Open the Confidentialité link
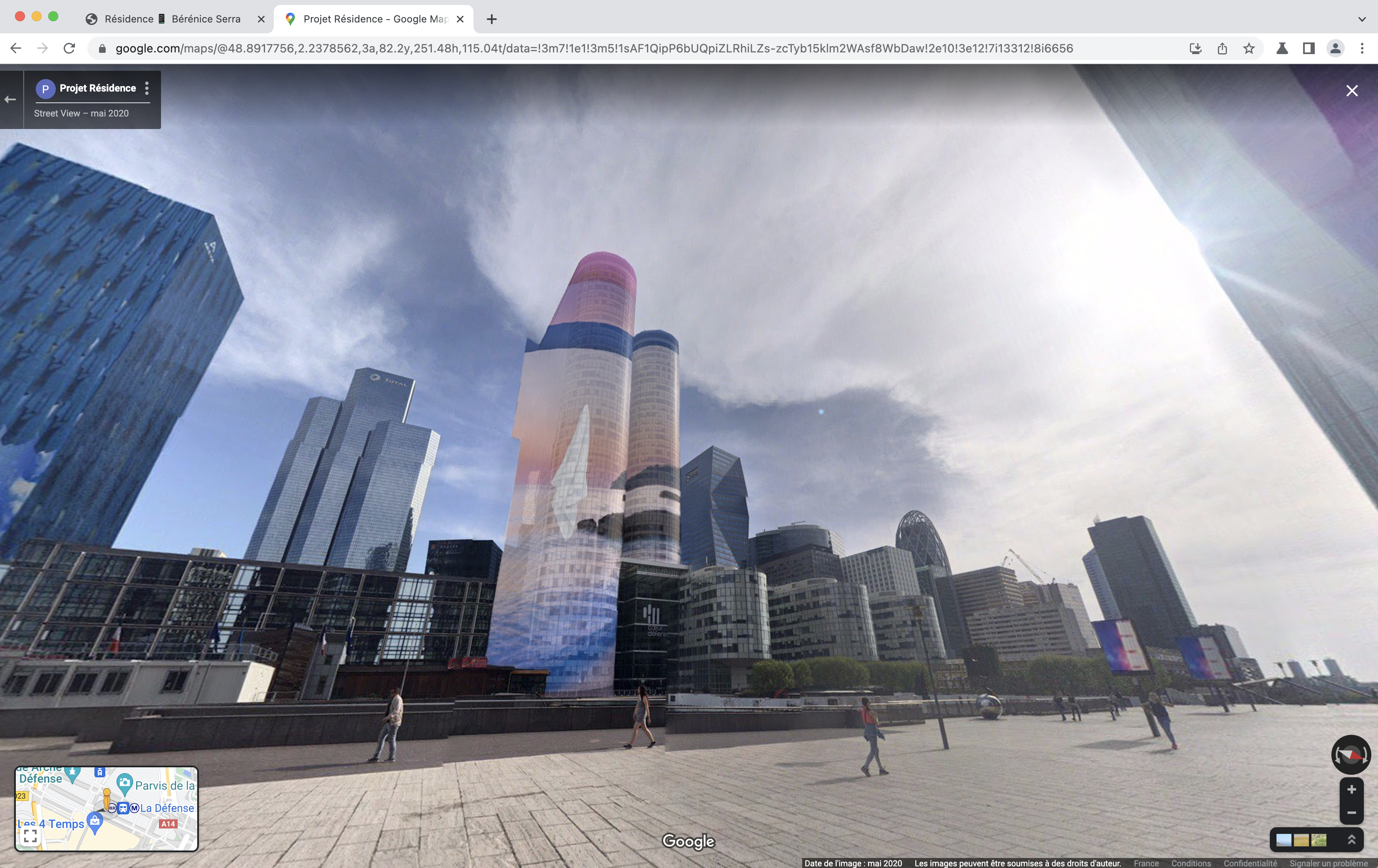The width and height of the screenshot is (1378, 868). 1250,863
